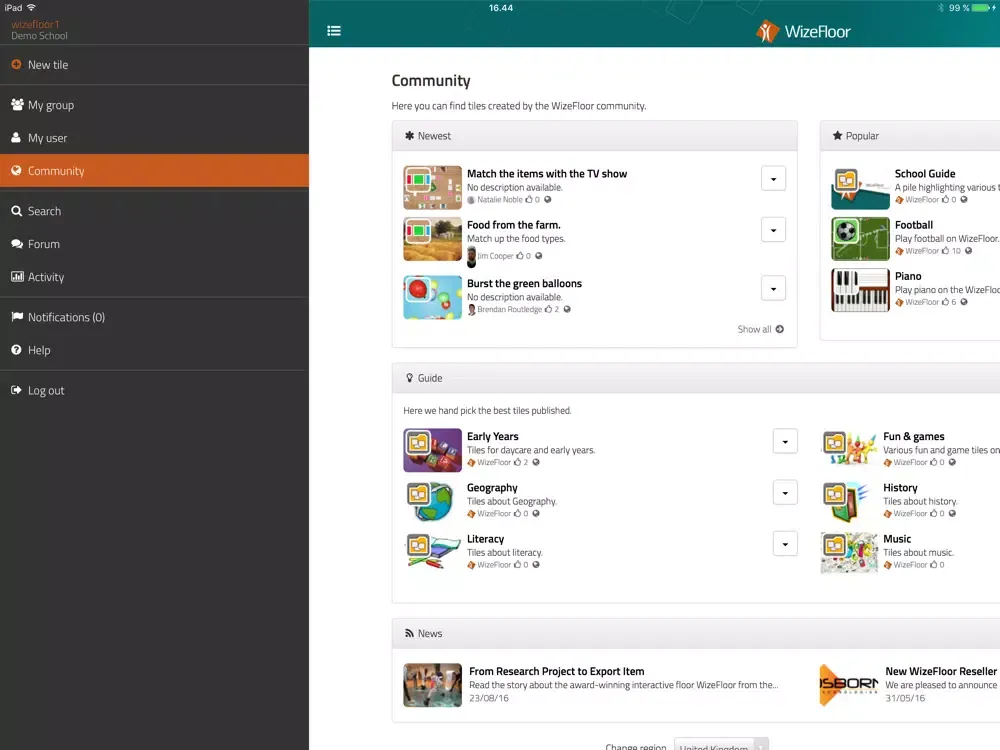
Task: Click globe icon on Food from the farm
Action: [x=539, y=256]
